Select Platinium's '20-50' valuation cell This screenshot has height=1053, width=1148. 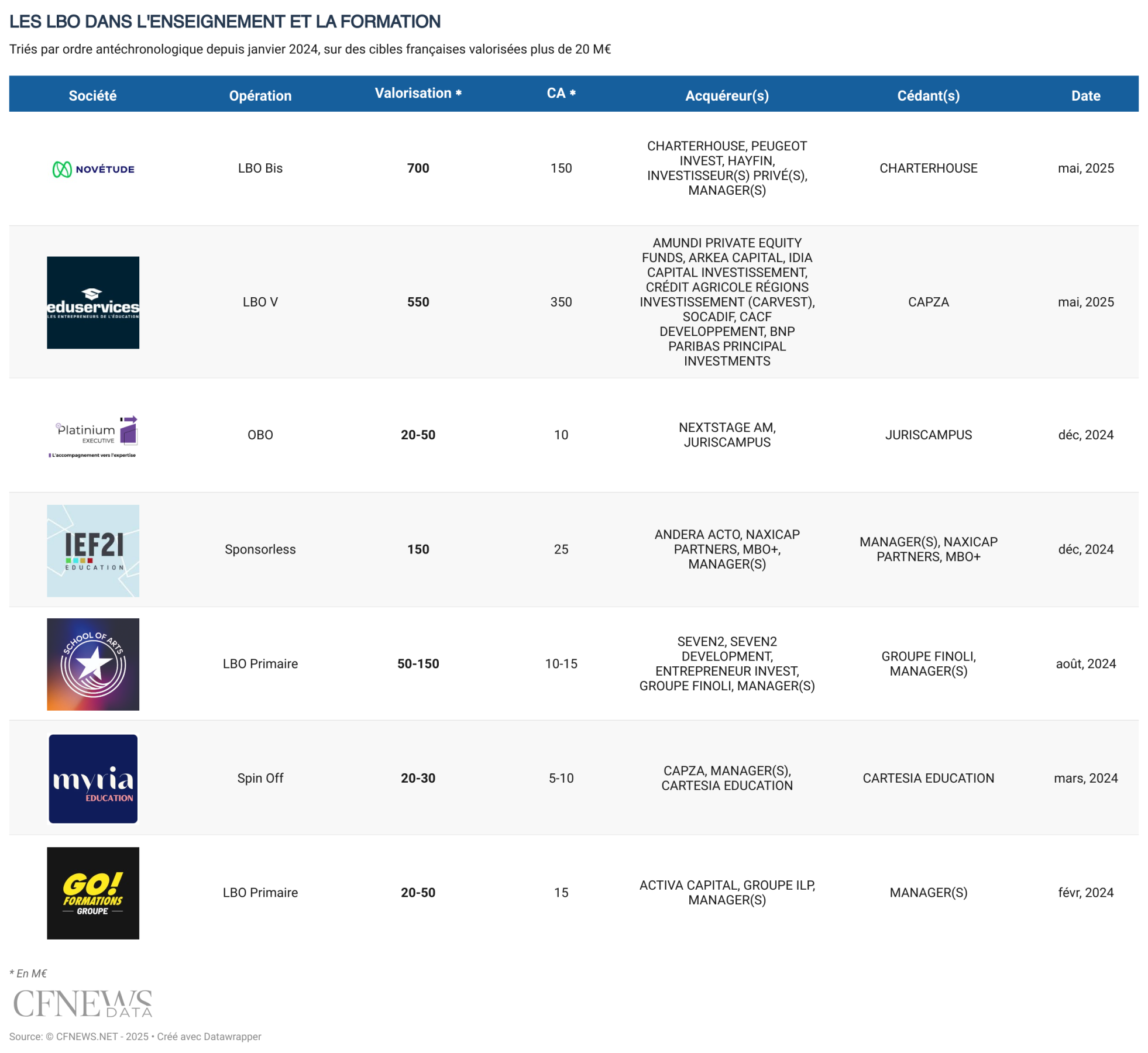click(418, 435)
